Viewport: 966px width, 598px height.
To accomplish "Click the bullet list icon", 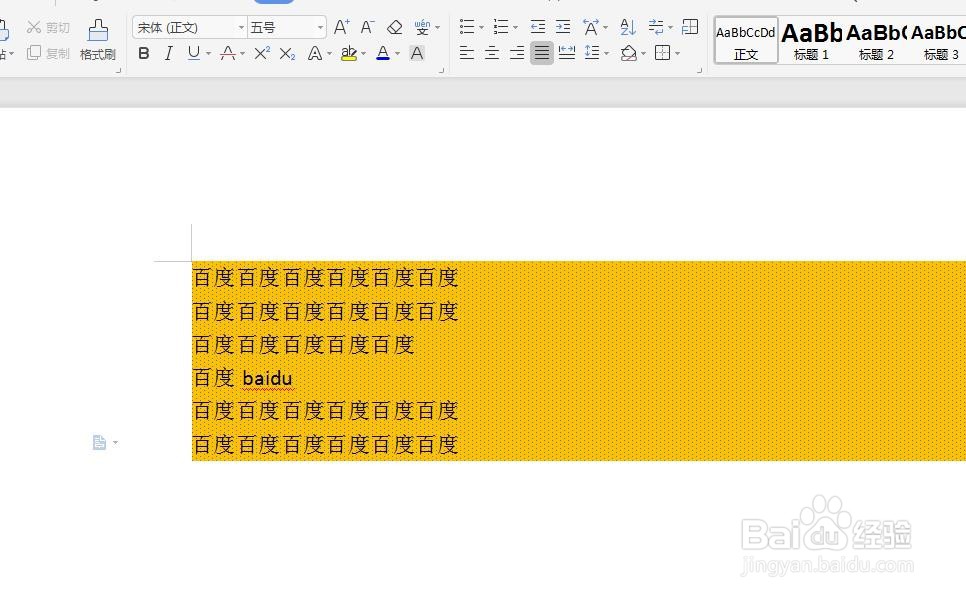I will coord(467,27).
